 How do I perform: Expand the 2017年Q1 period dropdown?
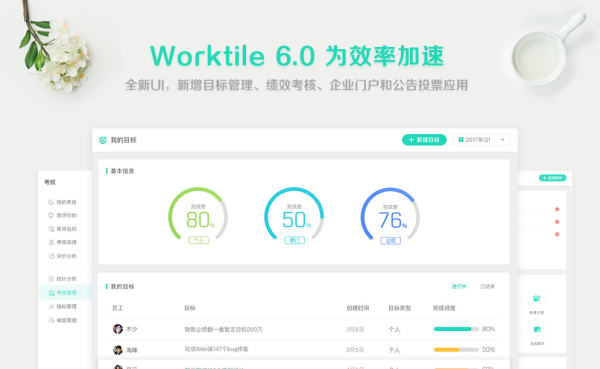pos(481,140)
